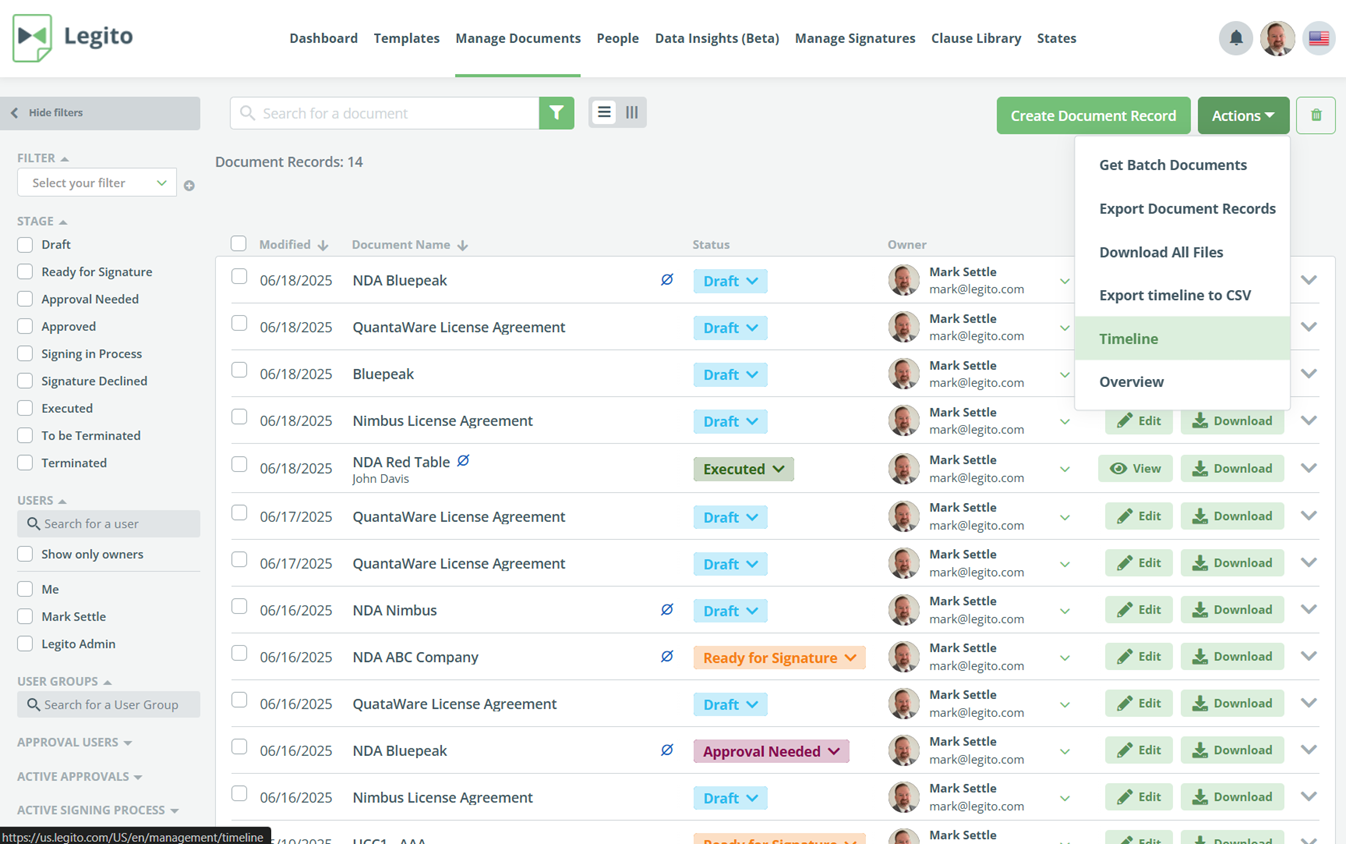
Task: Switch to list view layout
Action: tap(604, 113)
